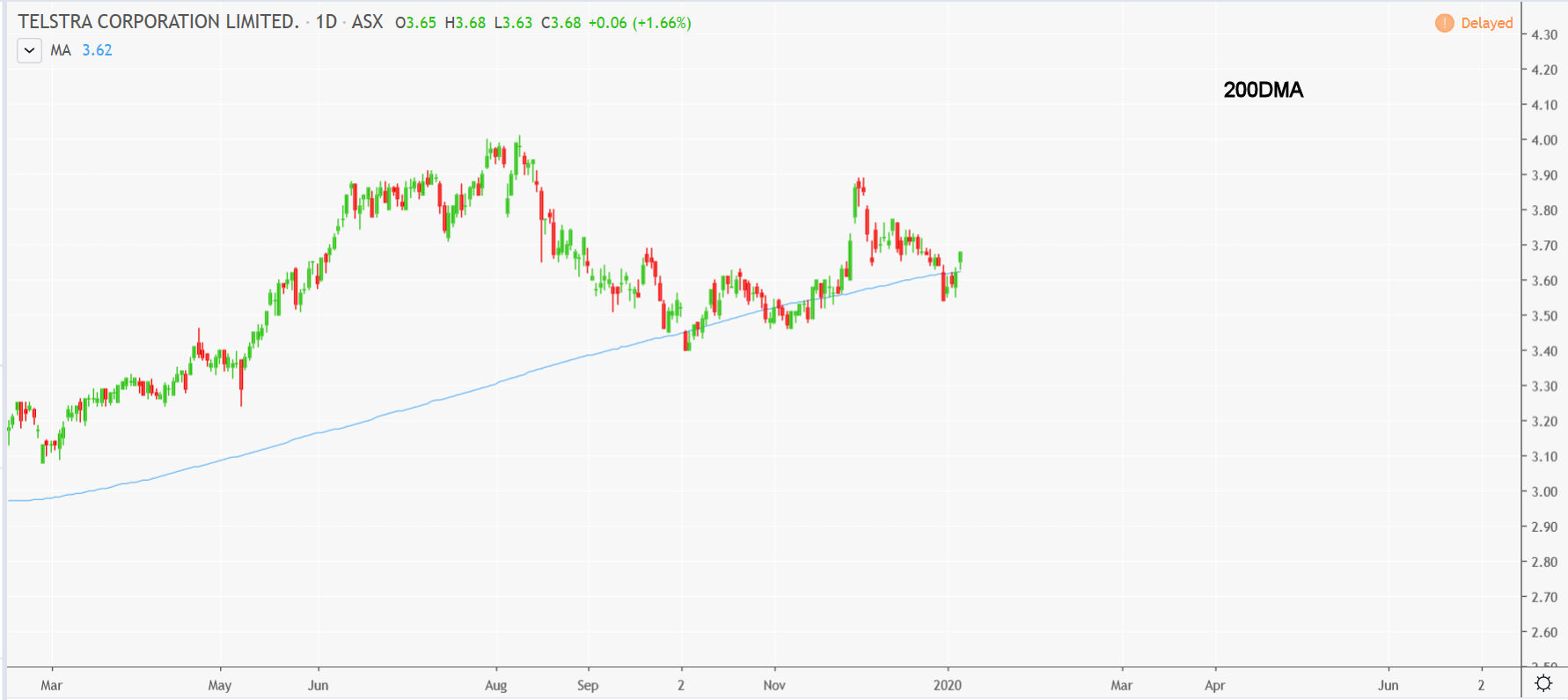
Task: Click the 3.80 price axis label
Action: click(1544, 210)
